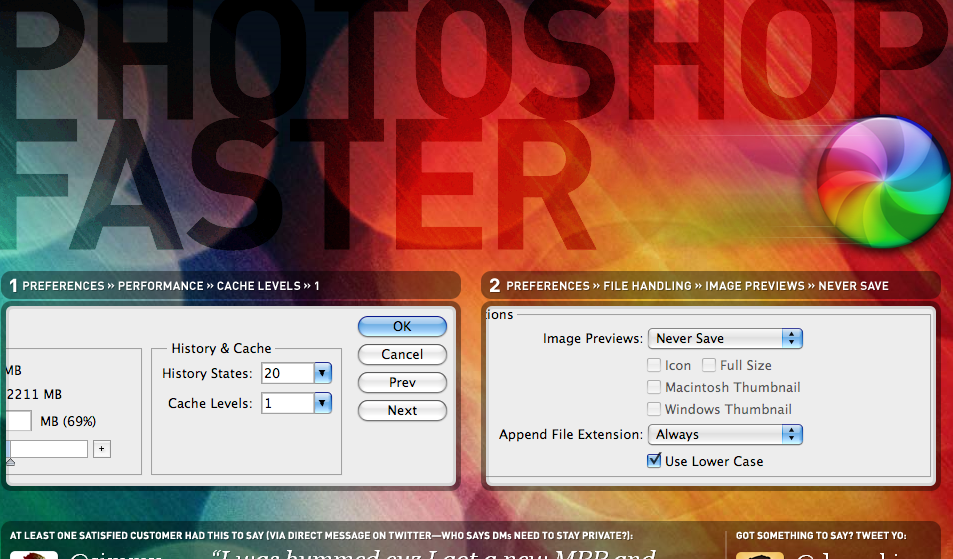Screen dimensions: 953x559
Task: Tick the Full Size checkbox
Action: [x=709, y=365]
